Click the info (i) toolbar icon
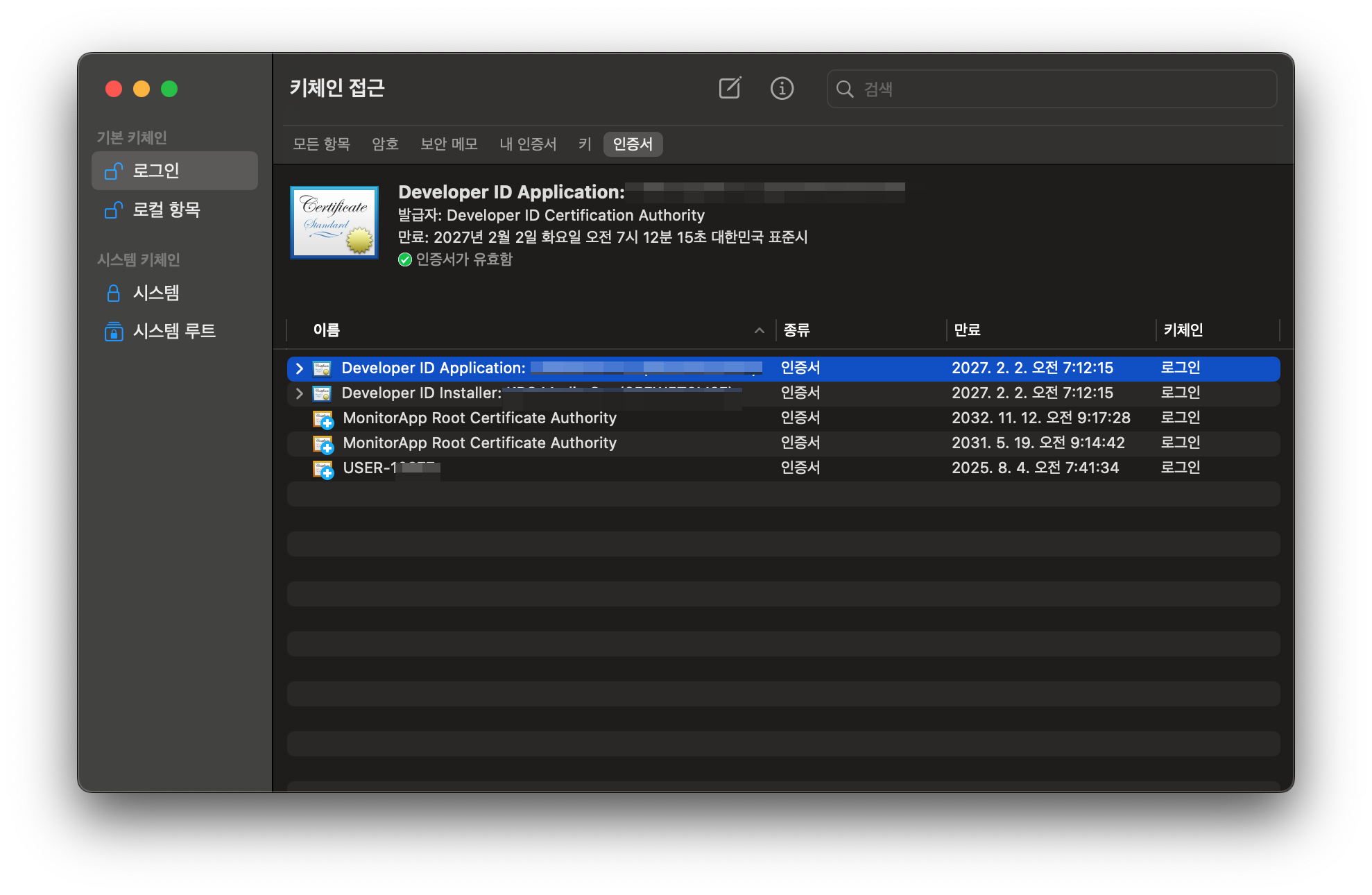Screen dimensions: 1372x895 tap(782, 88)
